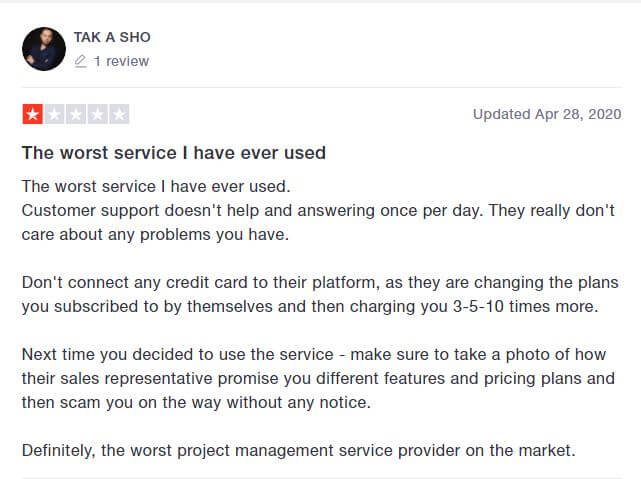Click the line mentioning 'charging you 3-5-10 times more'

pyautogui.click(x=310, y=307)
